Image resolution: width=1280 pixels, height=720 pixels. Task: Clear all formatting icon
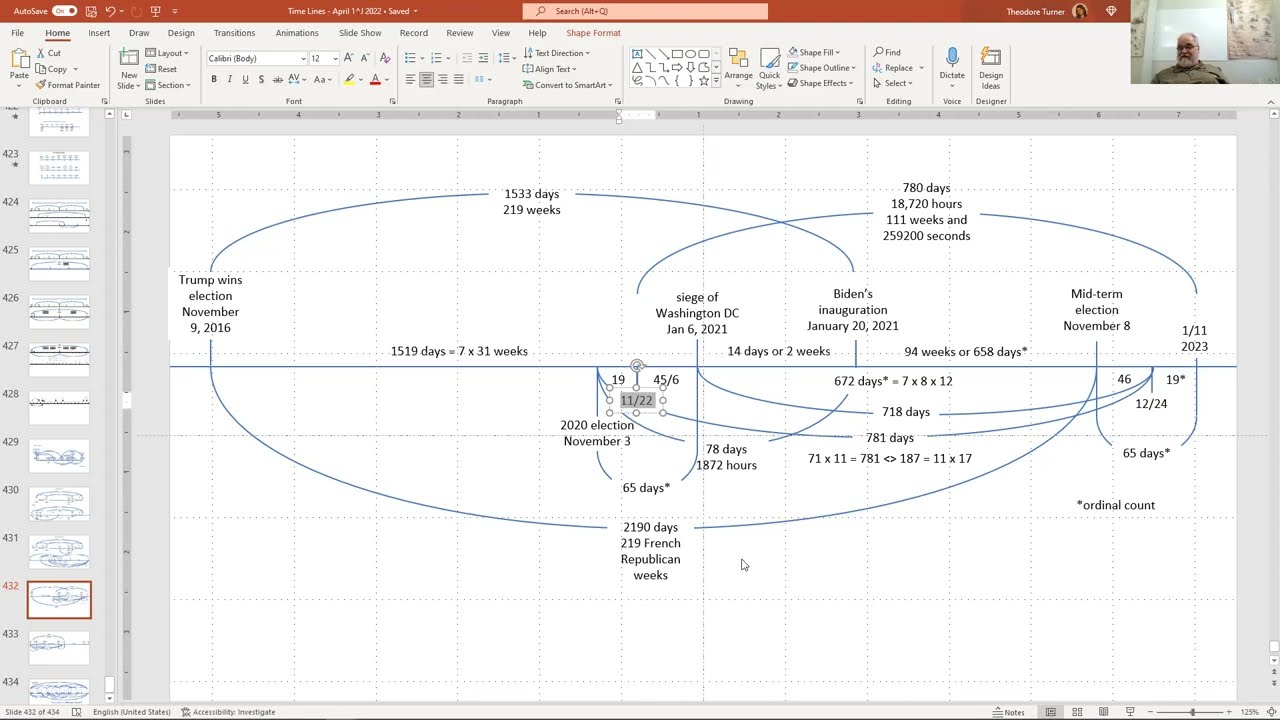[385, 58]
